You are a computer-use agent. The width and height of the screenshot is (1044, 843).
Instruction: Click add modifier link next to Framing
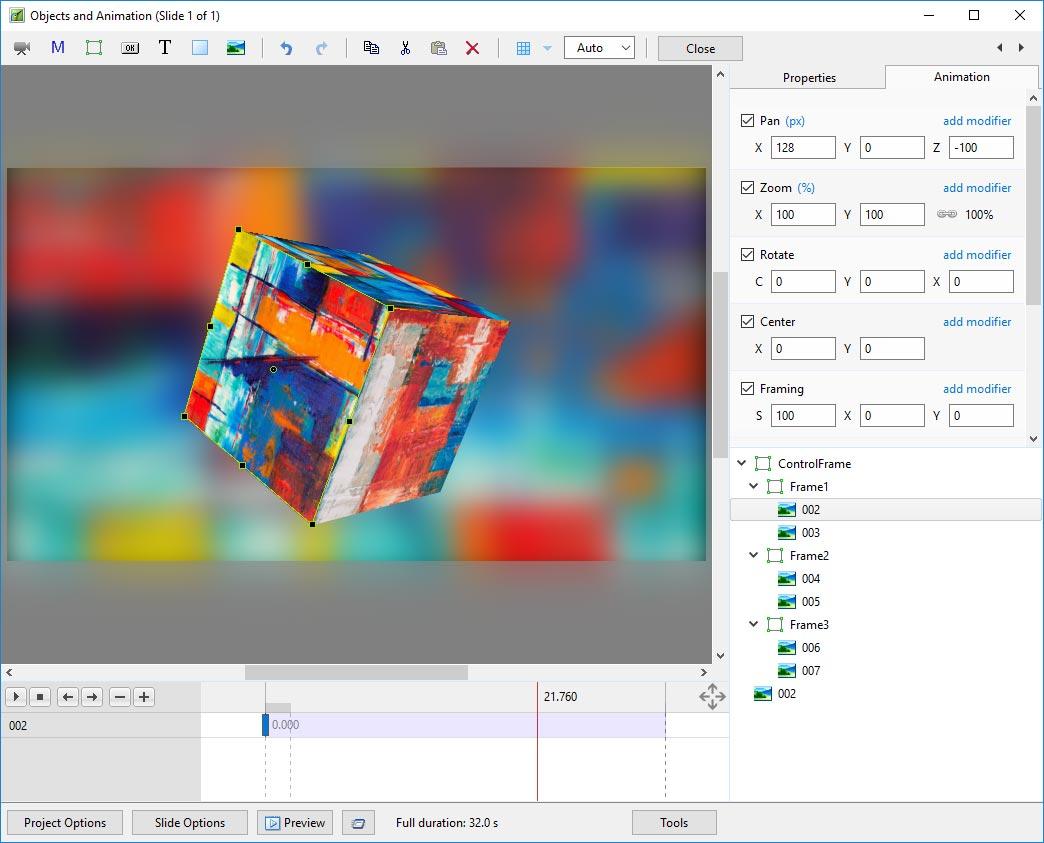(x=977, y=389)
